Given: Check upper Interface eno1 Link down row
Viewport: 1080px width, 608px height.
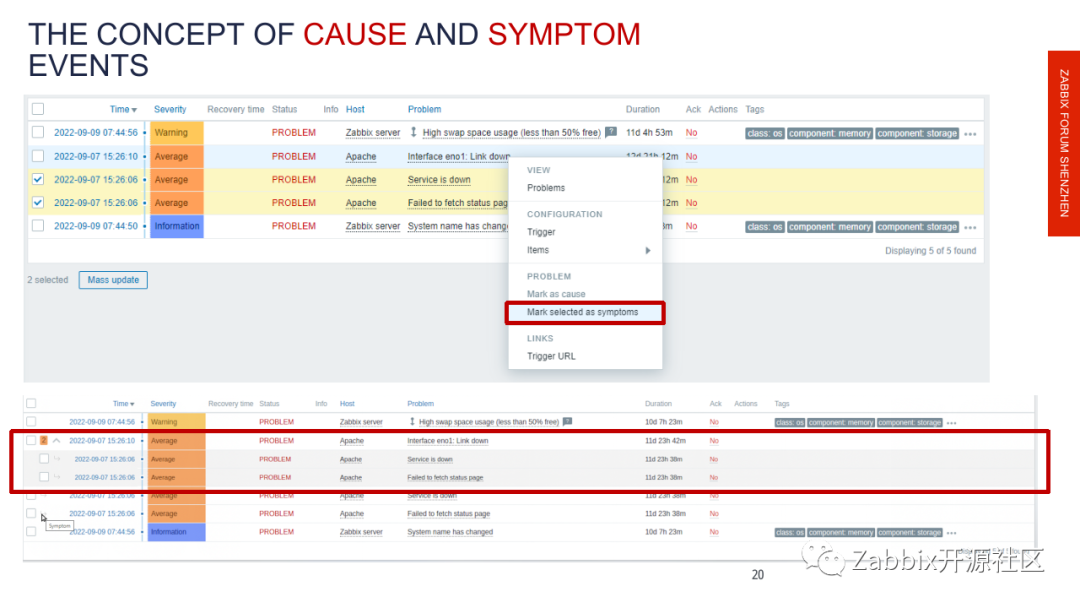Looking at the screenshot, I should tap(38, 156).
